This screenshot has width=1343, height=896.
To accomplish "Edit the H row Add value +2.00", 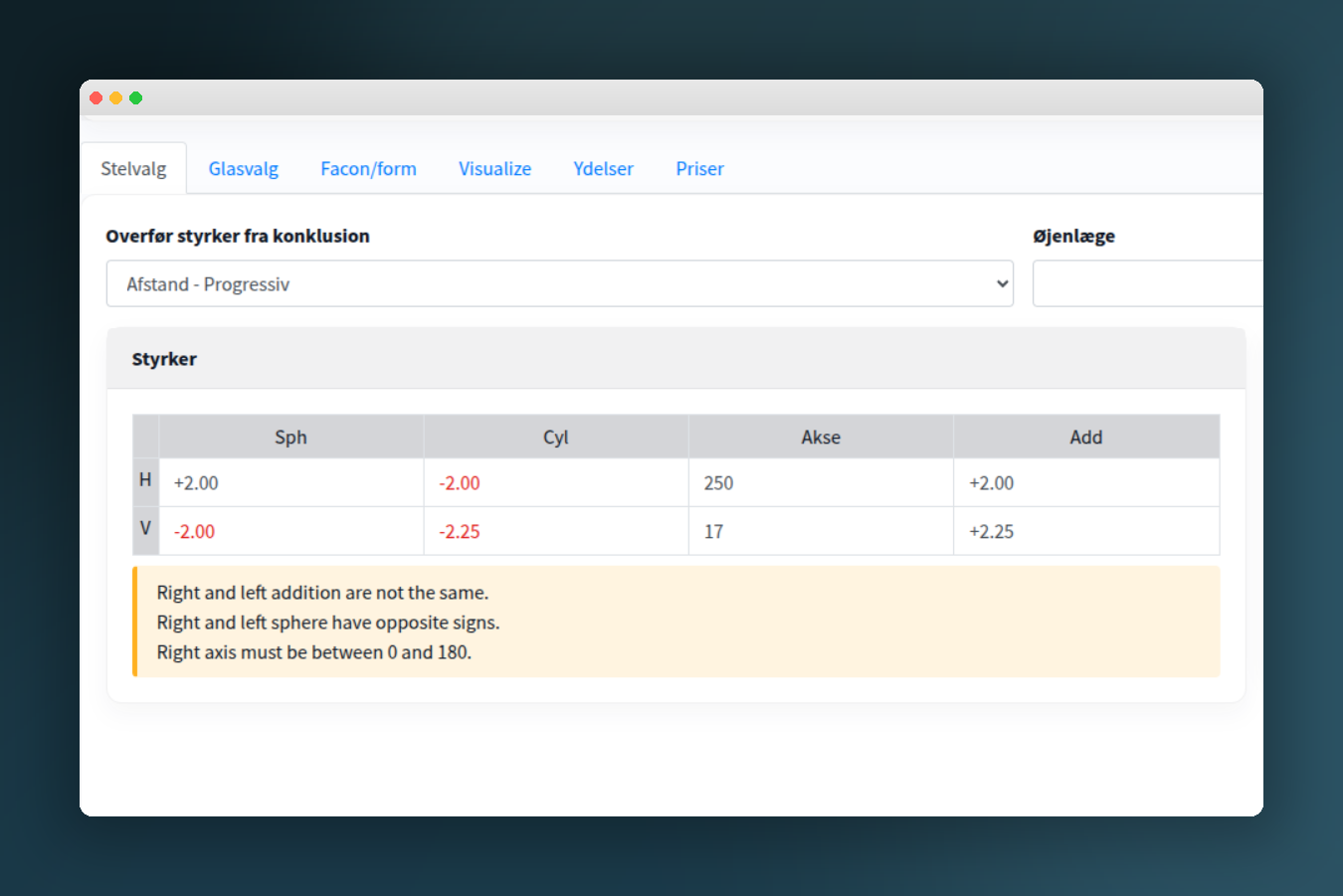I will pos(1086,483).
